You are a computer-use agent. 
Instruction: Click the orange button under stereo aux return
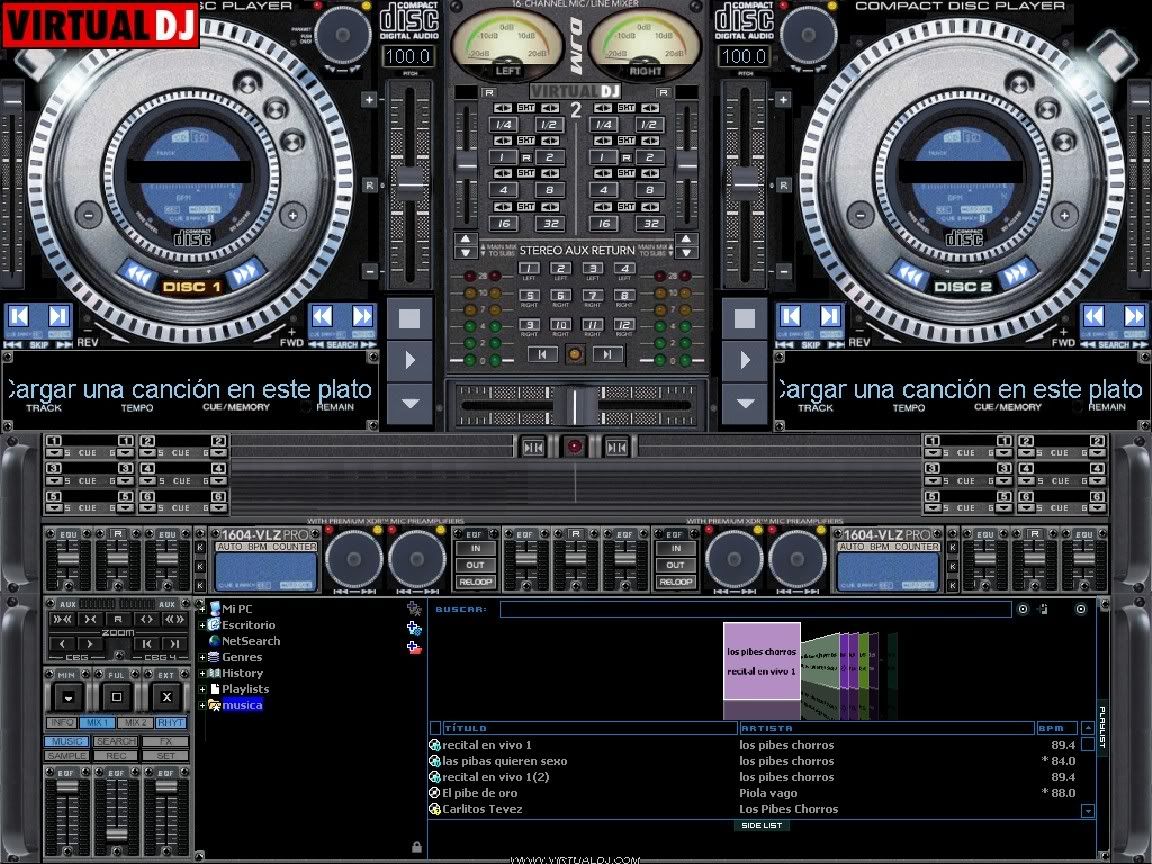(575, 354)
